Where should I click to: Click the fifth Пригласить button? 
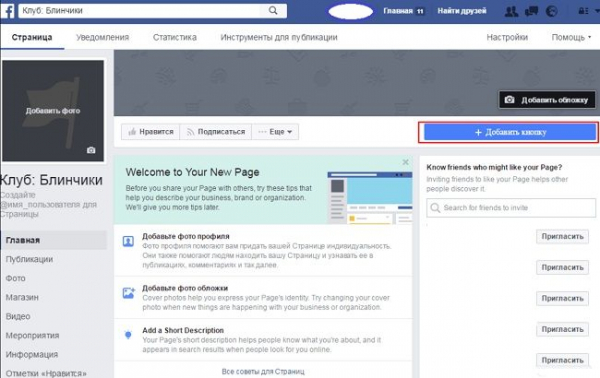562,360
